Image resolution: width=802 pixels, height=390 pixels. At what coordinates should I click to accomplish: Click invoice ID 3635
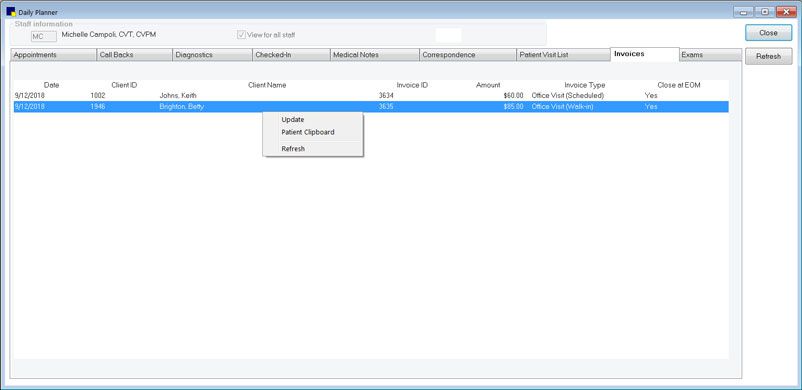386,107
